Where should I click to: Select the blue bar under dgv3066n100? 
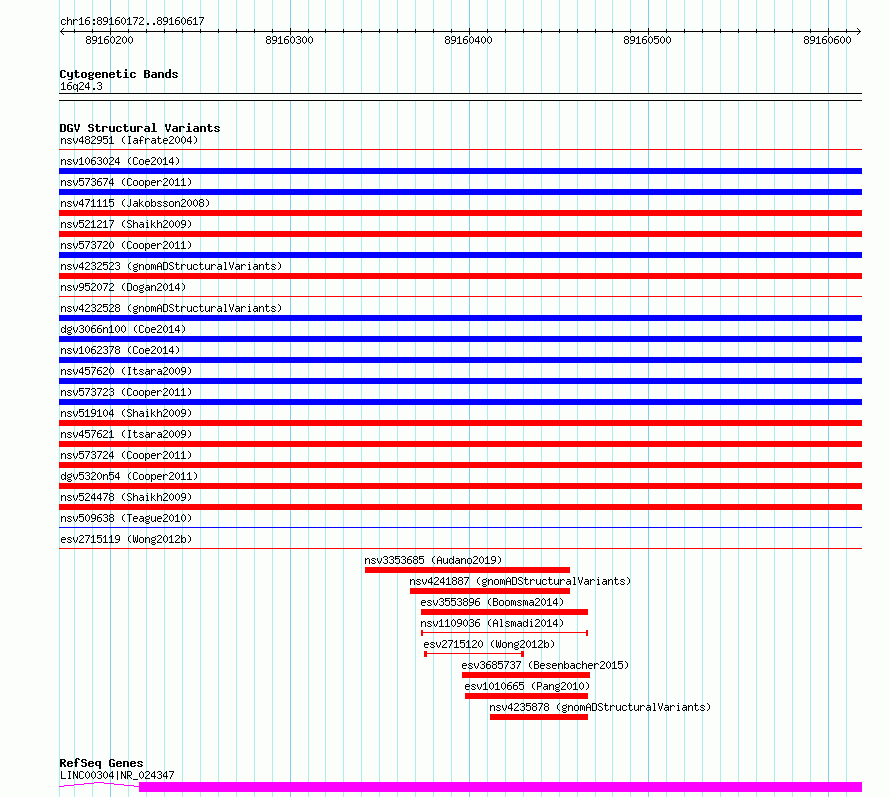tap(460, 339)
